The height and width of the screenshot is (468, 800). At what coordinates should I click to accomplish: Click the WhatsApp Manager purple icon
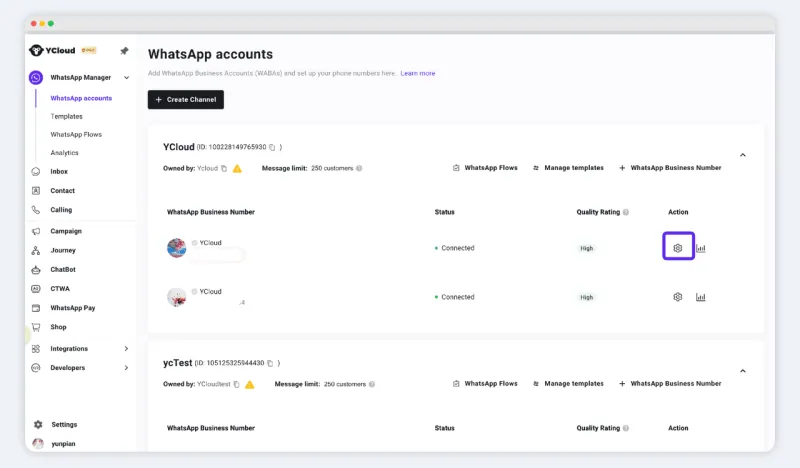click(x=36, y=78)
